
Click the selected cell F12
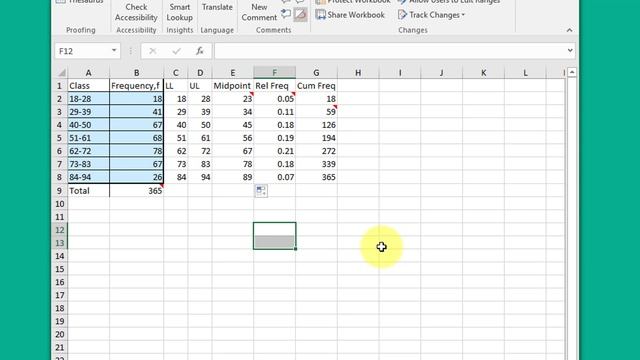pyautogui.click(x=274, y=229)
